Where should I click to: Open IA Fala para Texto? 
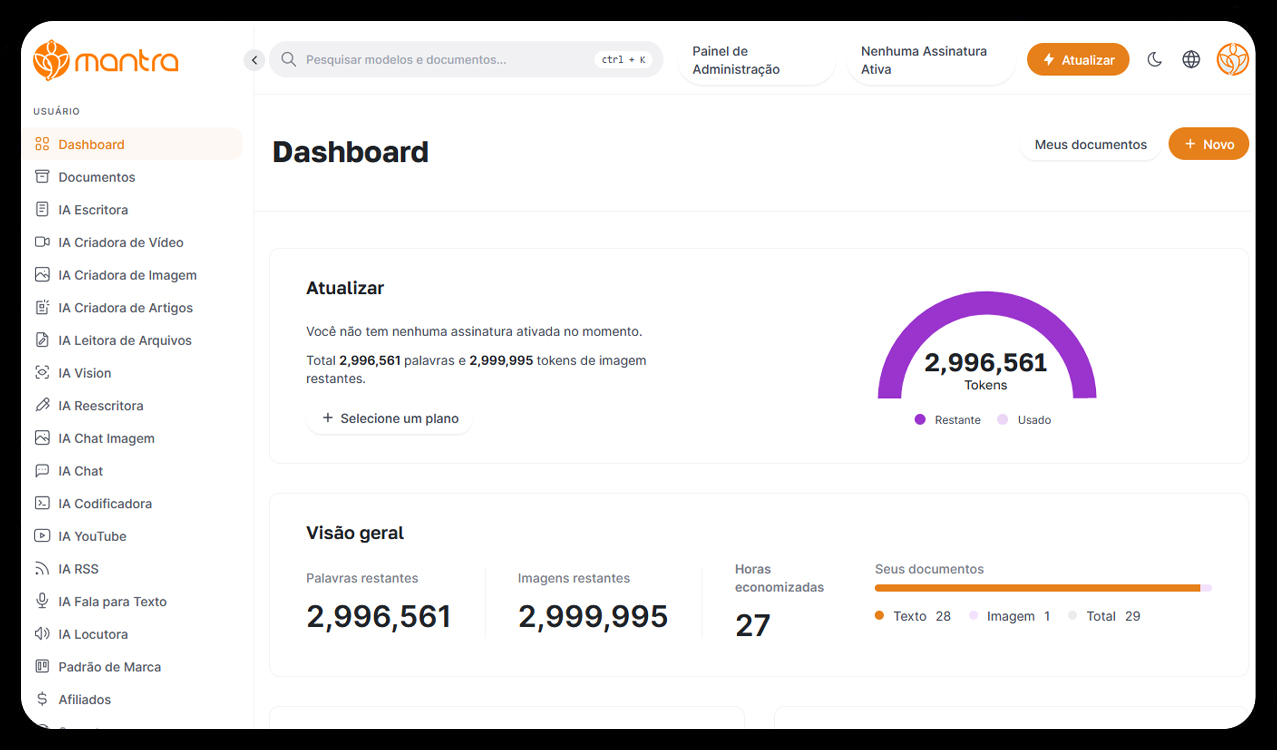(x=116, y=601)
